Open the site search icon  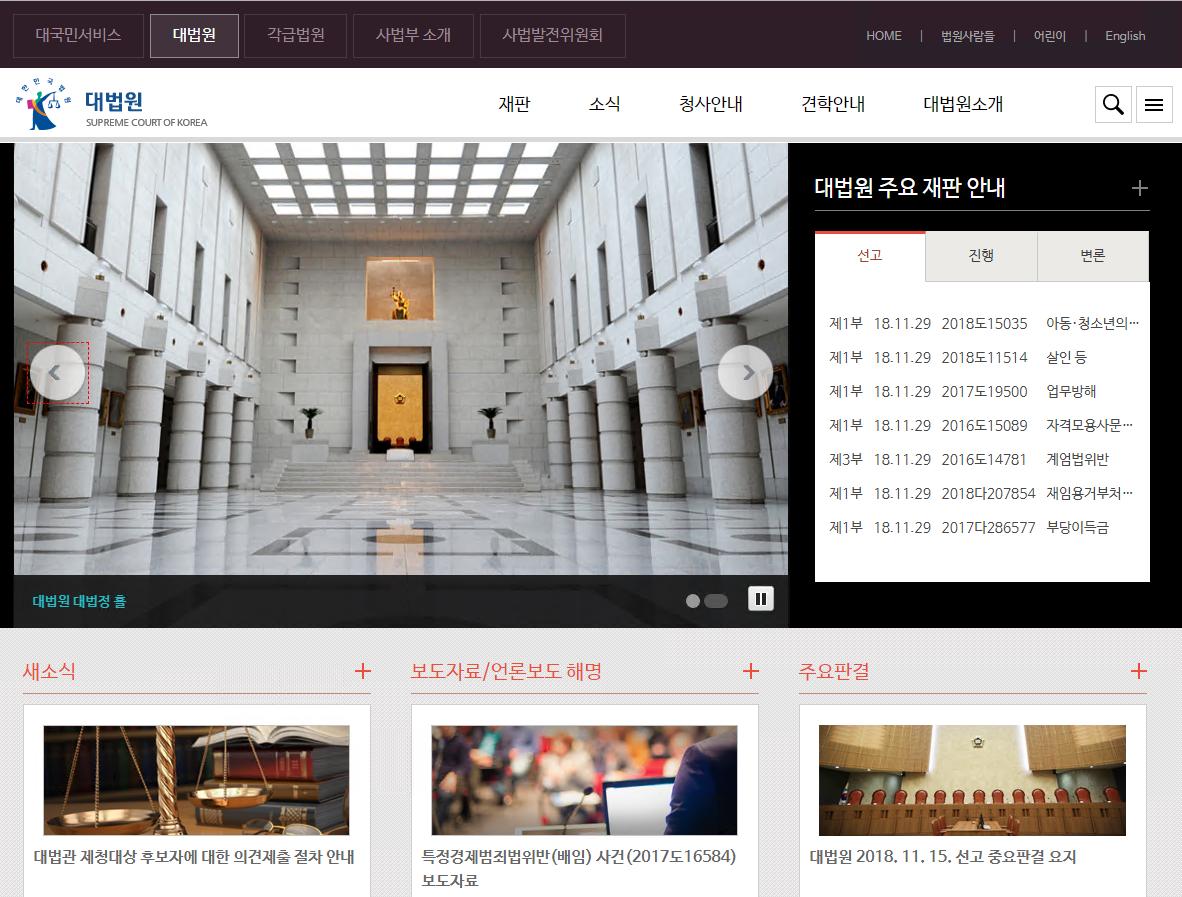1112,104
